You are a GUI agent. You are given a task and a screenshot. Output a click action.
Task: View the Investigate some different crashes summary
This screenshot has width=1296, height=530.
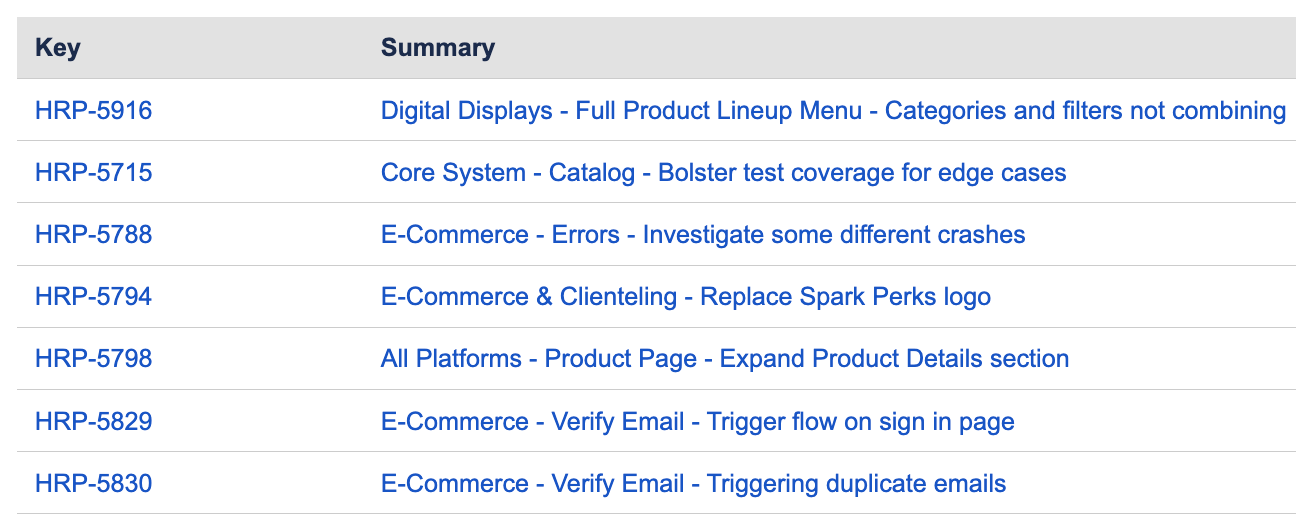tap(702, 234)
